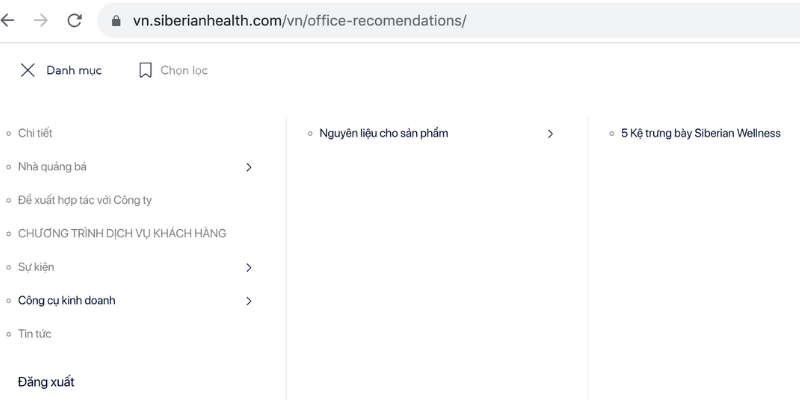
Task: Expand the Sự kiện submenu chevron
Action: tap(249, 267)
